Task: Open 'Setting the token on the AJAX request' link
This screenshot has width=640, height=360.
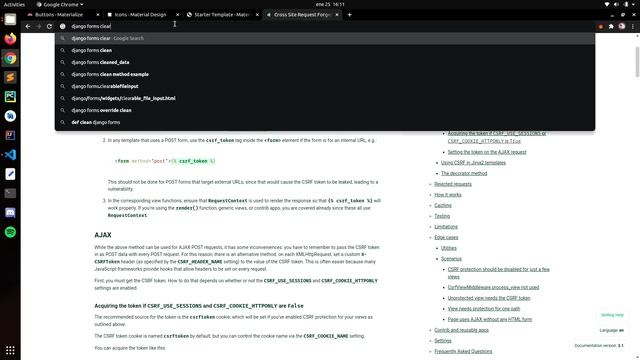Action: [487, 152]
